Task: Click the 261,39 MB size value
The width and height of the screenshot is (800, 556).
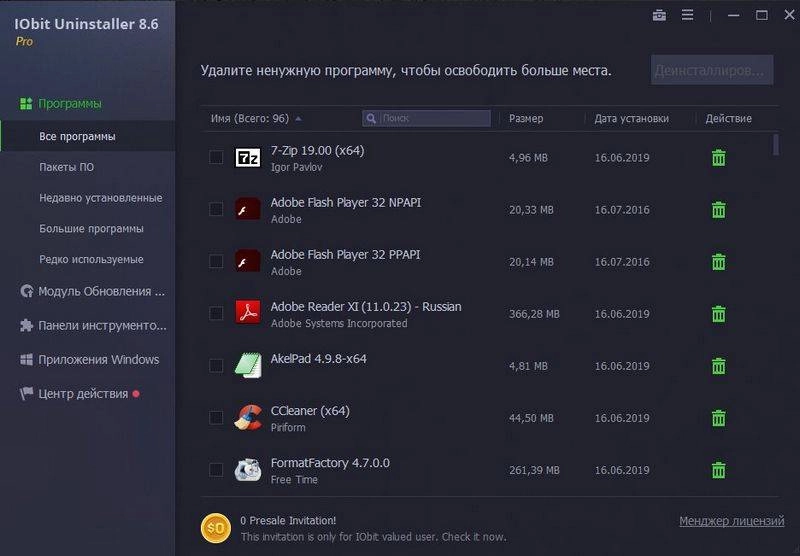Action: [534, 470]
